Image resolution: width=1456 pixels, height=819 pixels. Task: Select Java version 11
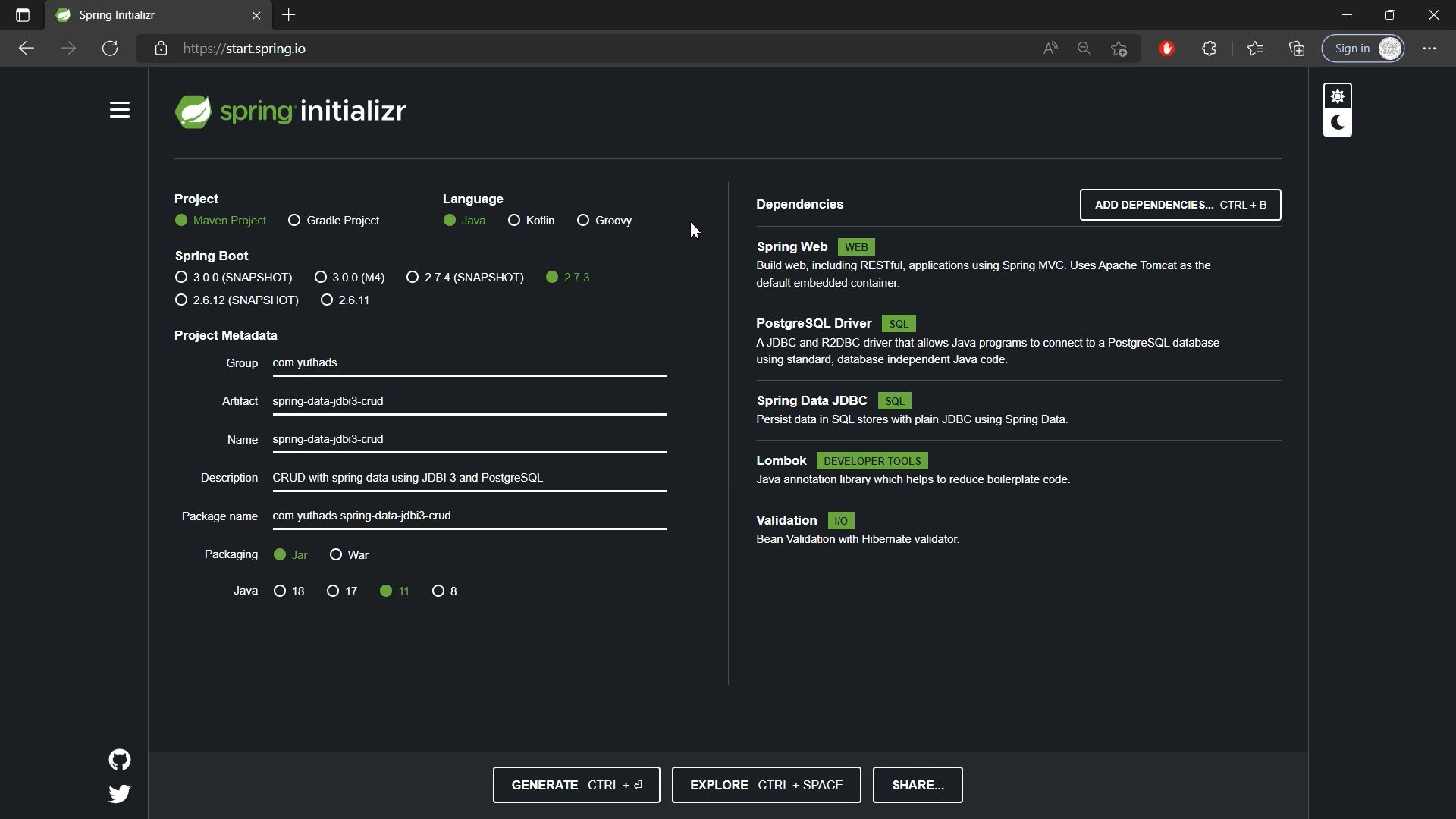tap(394, 591)
